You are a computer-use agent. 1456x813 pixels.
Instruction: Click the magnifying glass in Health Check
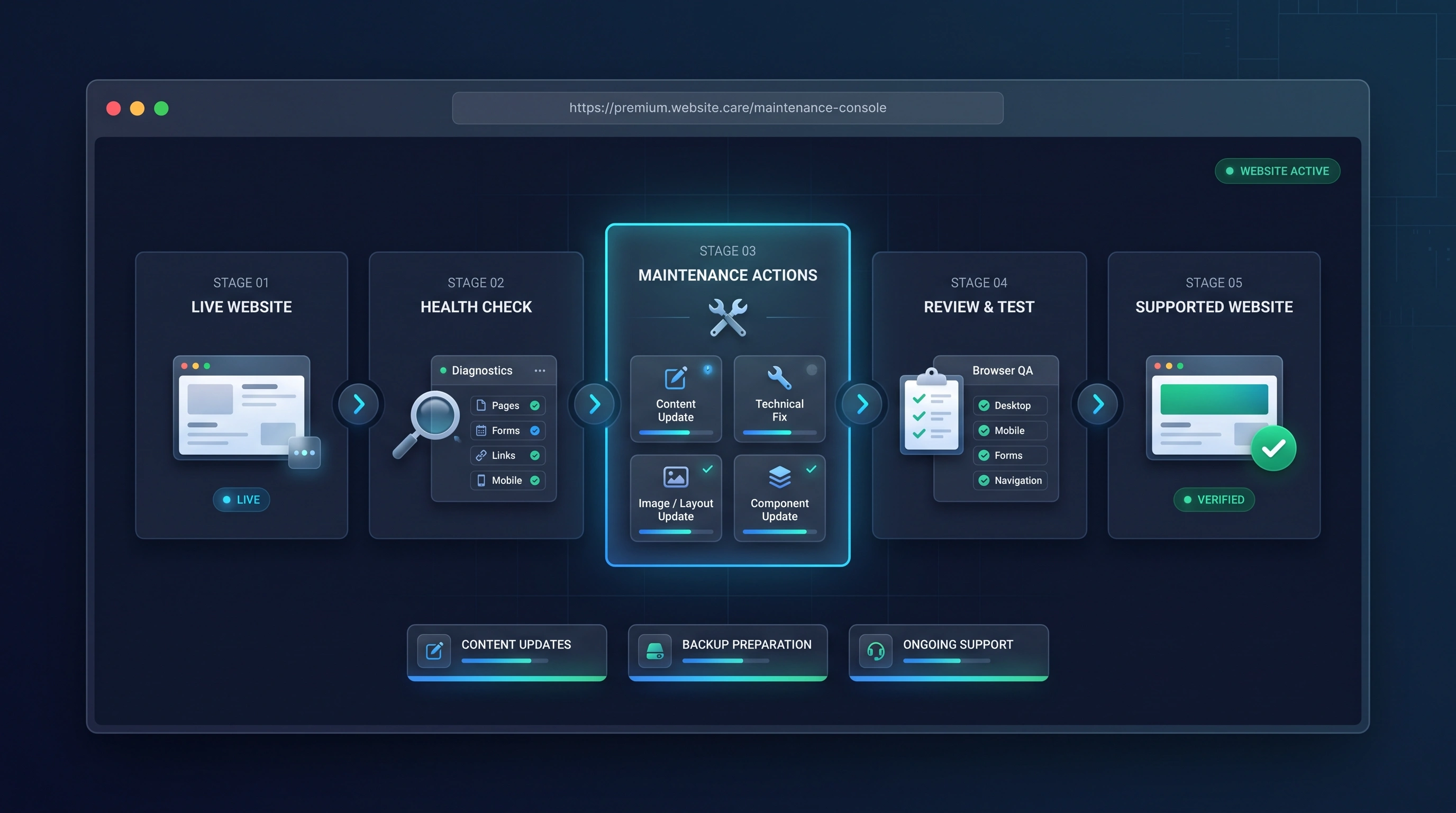427,424
